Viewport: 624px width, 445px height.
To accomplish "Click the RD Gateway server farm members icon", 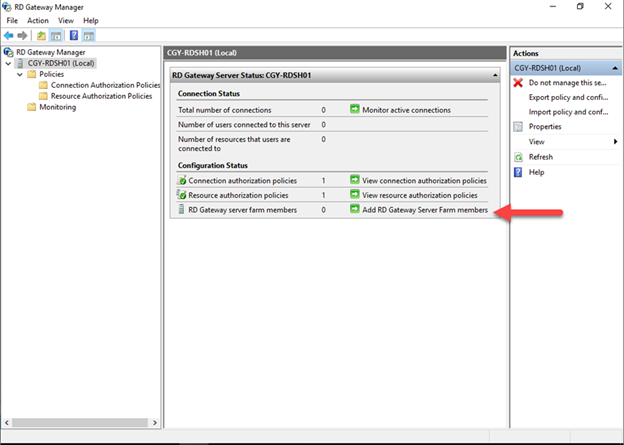I will coord(181,209).
